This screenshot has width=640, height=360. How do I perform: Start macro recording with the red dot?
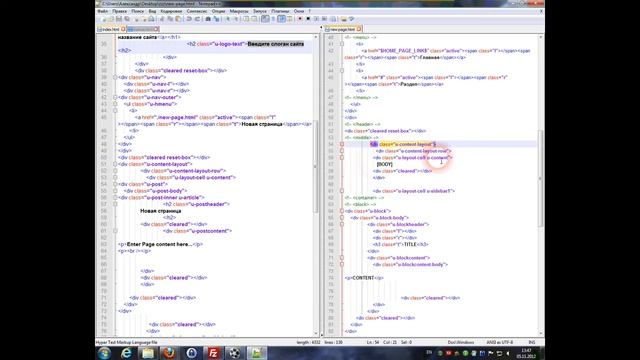(x=300, y=19)
